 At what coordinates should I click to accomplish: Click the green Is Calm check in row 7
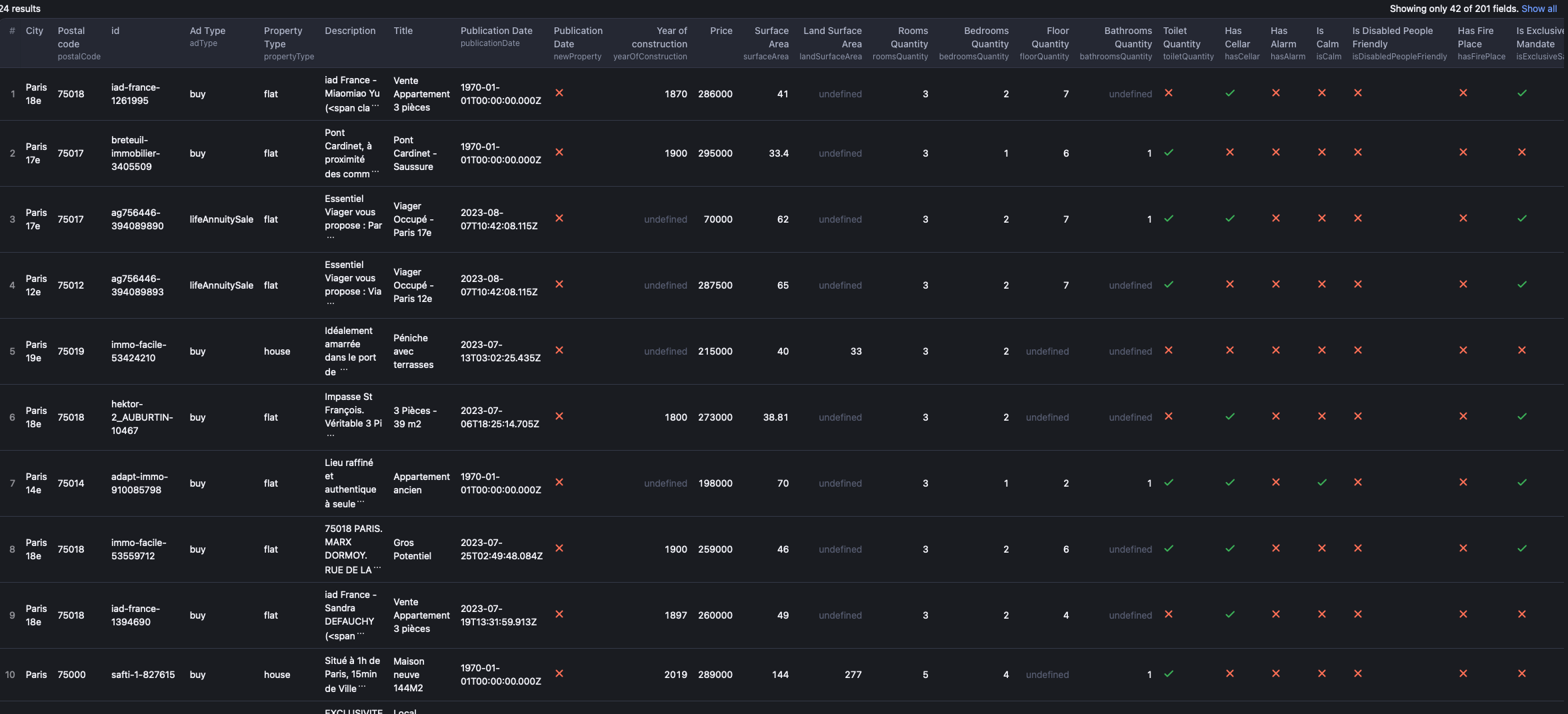1321,483
